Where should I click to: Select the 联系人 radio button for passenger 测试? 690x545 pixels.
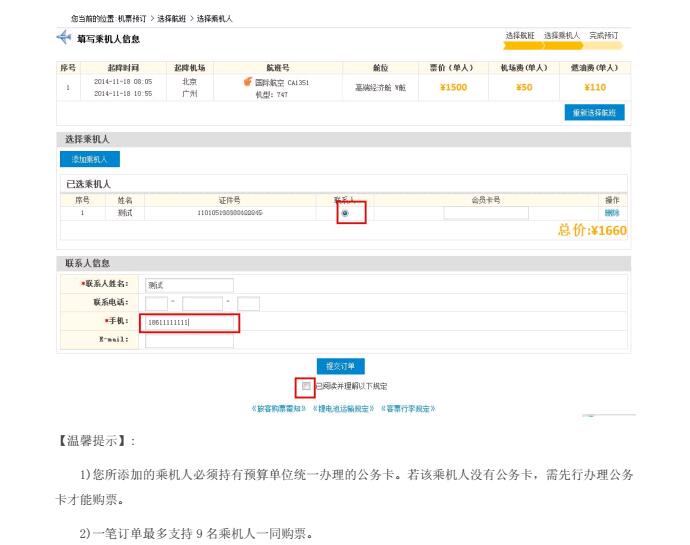tap(345, 213)
